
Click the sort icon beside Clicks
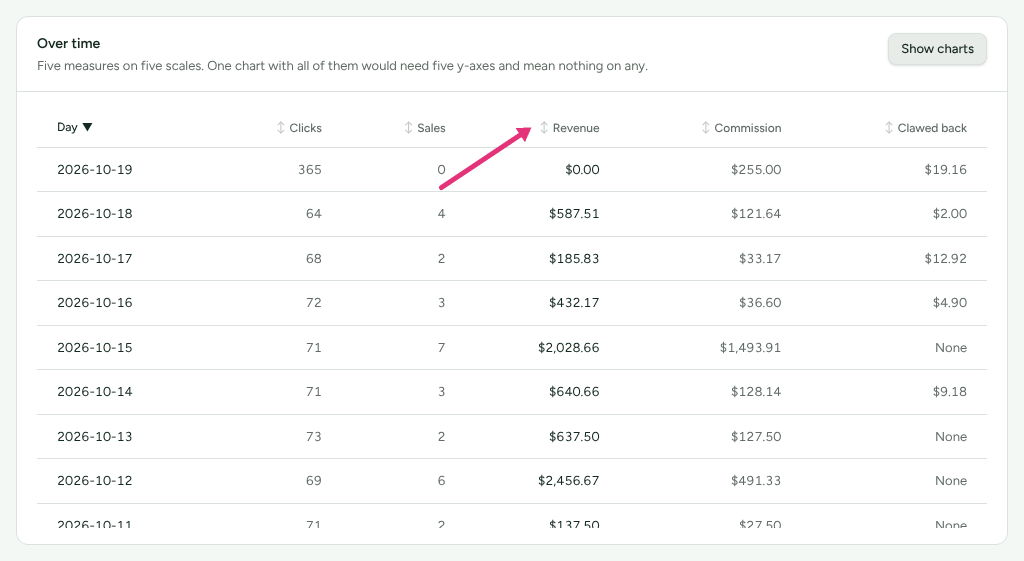[x=281, y=128]
